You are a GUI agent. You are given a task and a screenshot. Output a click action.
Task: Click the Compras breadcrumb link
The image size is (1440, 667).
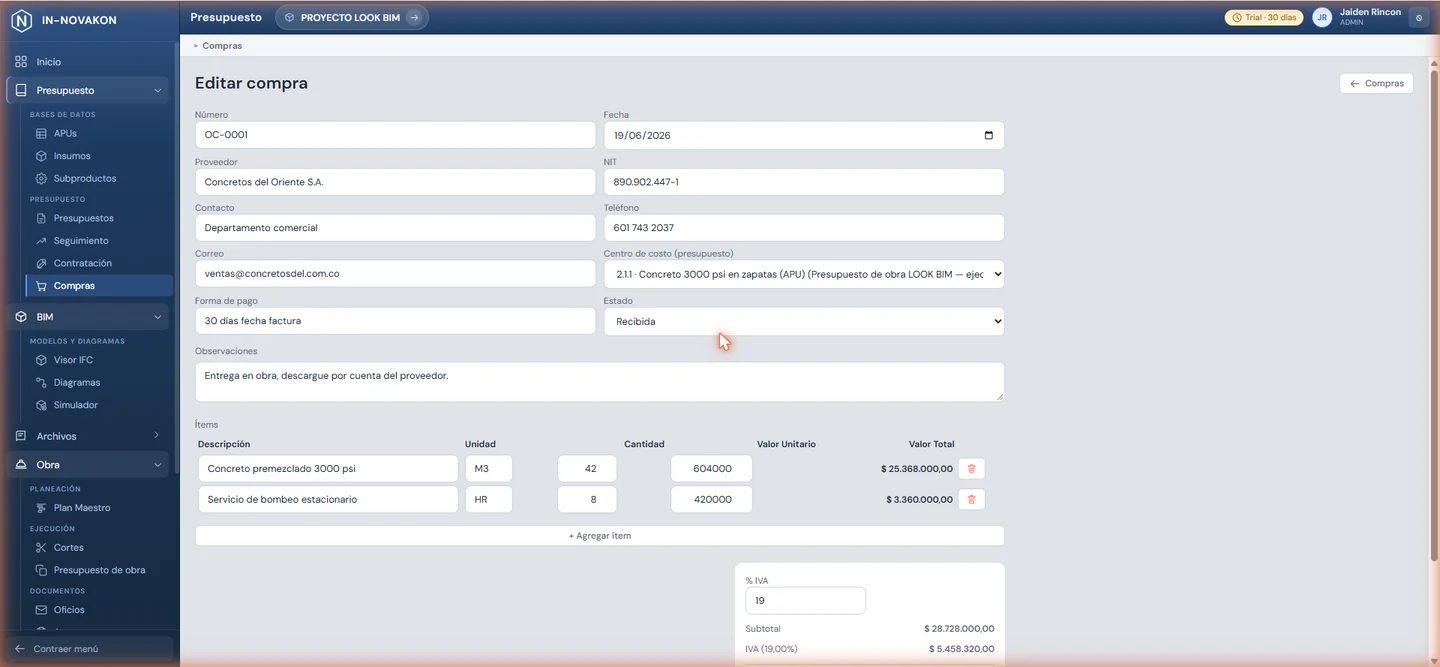point(222,46)
